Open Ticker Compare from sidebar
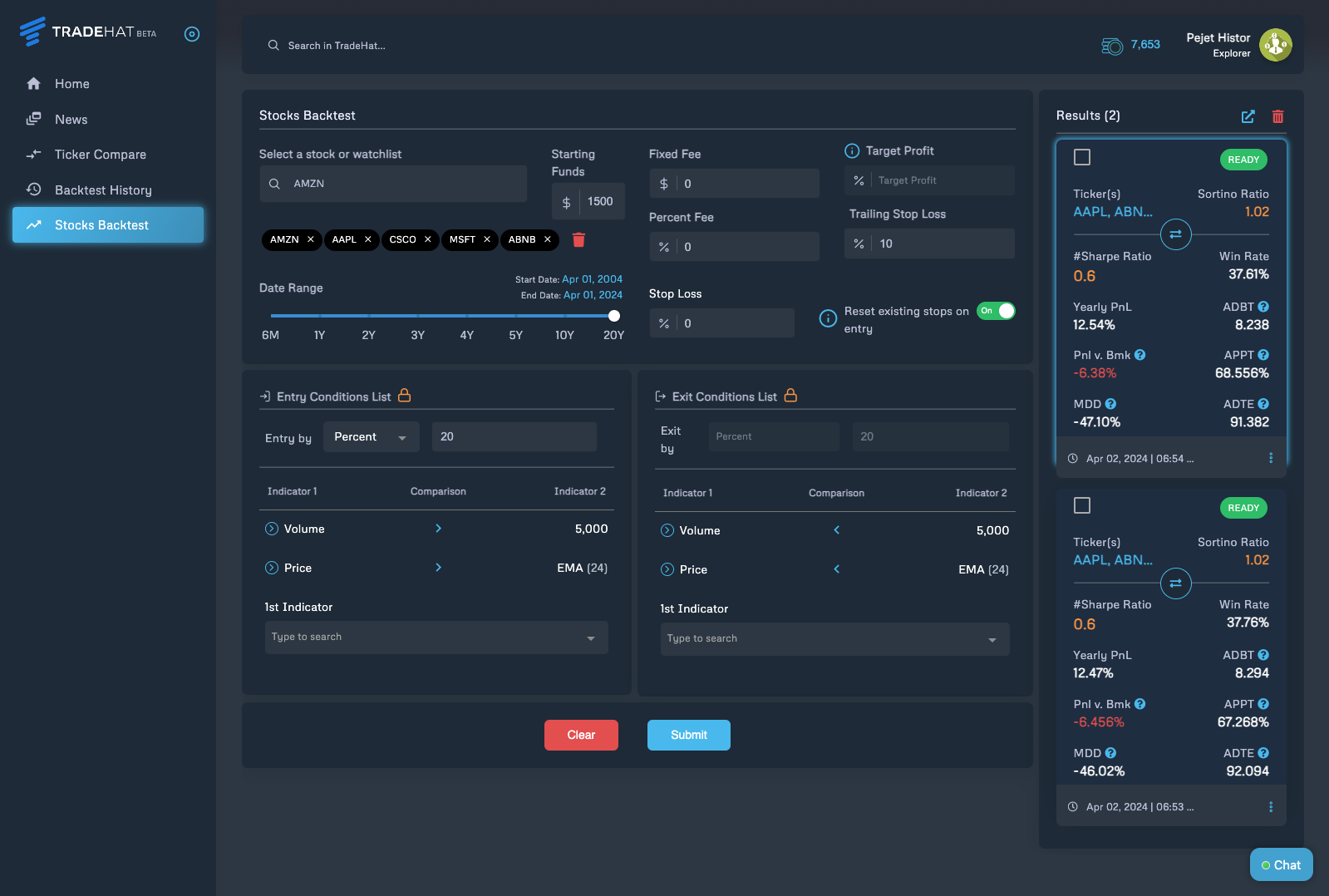 coord(100,155)
